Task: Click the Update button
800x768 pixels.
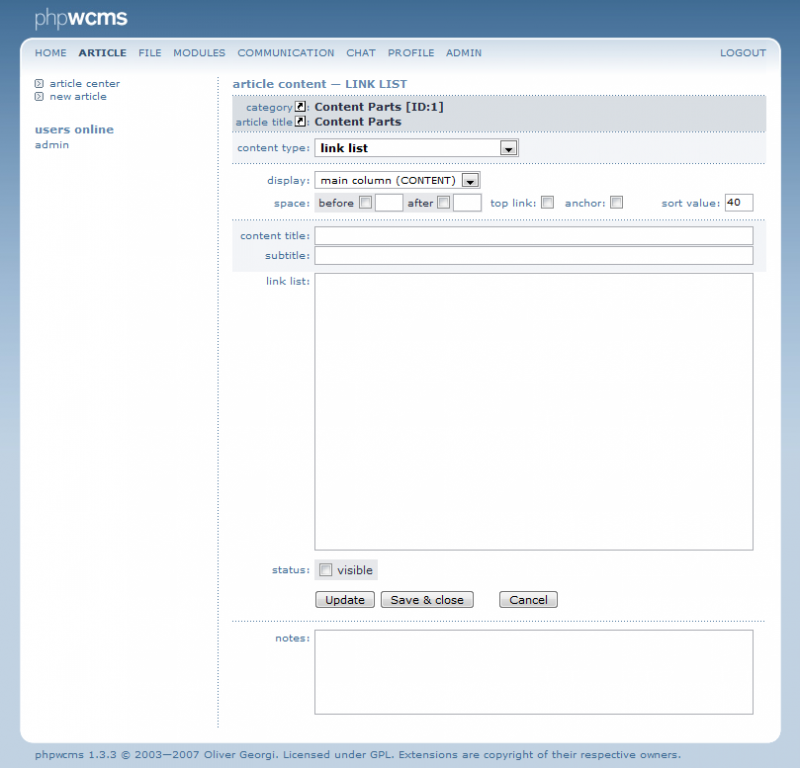Action: (x=345, y=600)
